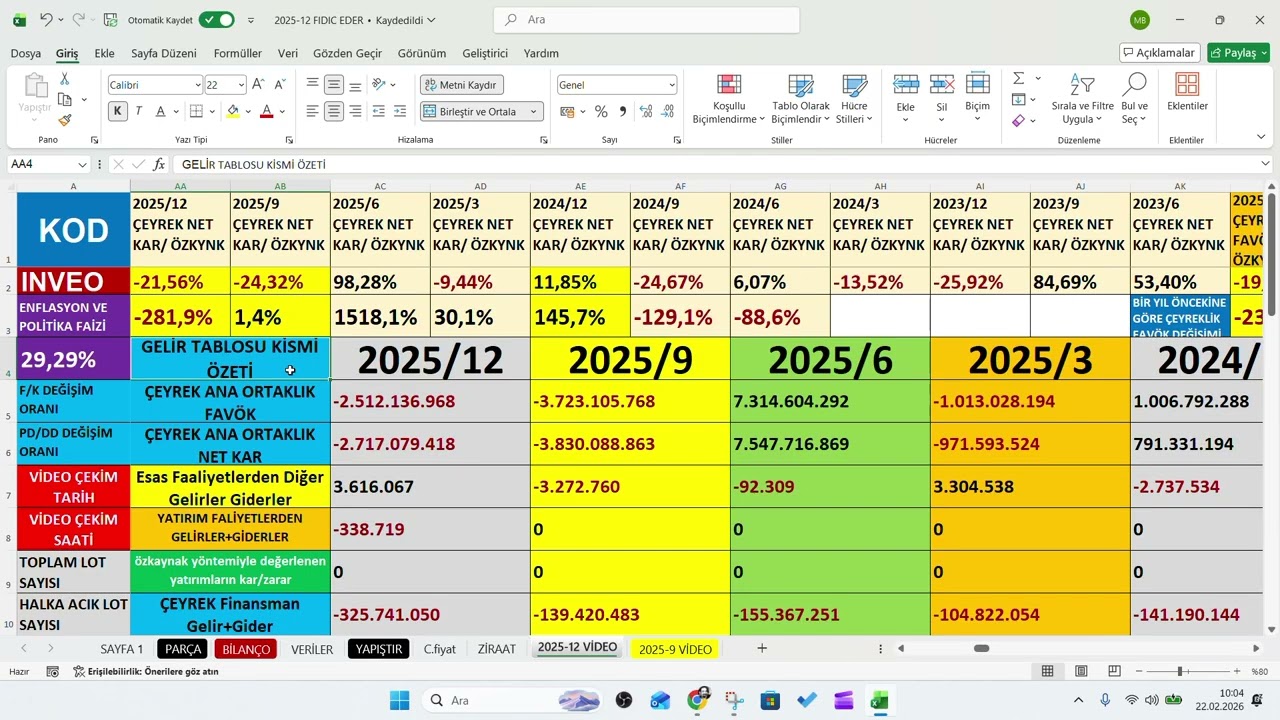Toggle left horizontal text alignment
Viewport: 1280px width, 720px height.
313,111
